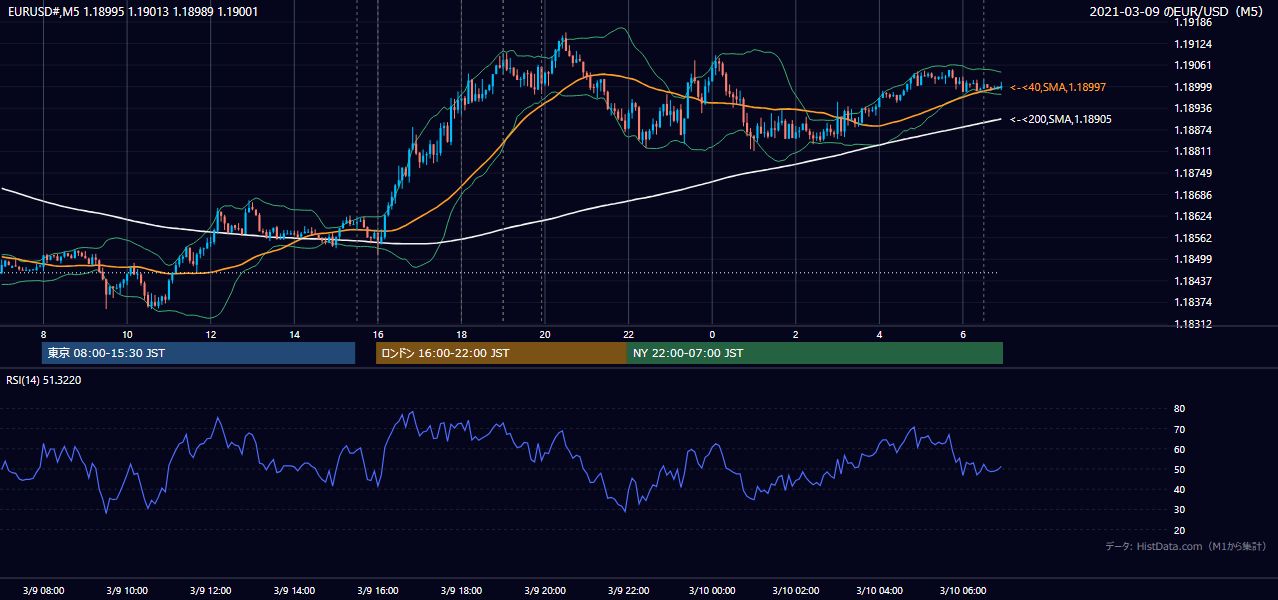Click the RSI(14) 51.3220 indicator label

[44, 380]
